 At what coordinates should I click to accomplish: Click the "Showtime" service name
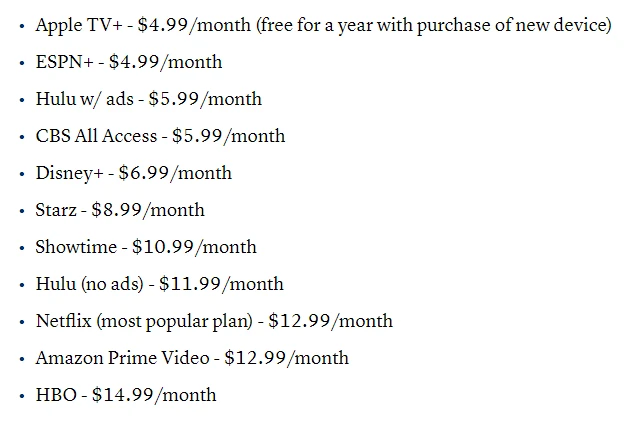point(74,247)
